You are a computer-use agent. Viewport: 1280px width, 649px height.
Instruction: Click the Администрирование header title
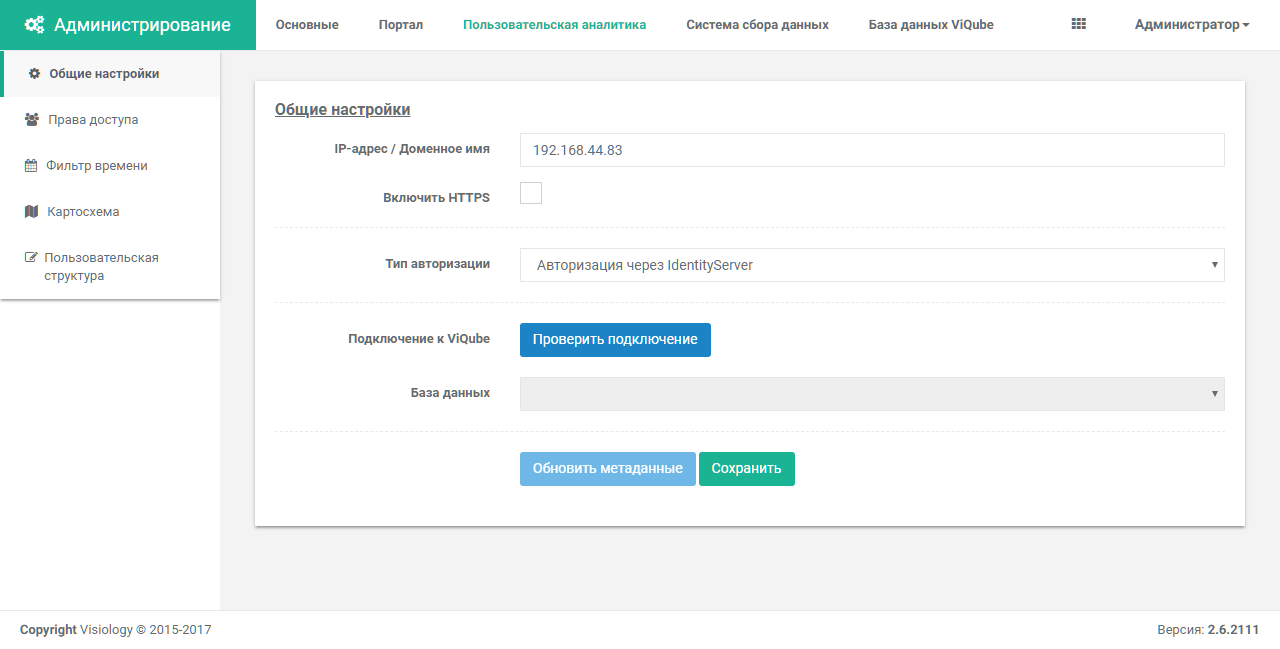[142, 25]
